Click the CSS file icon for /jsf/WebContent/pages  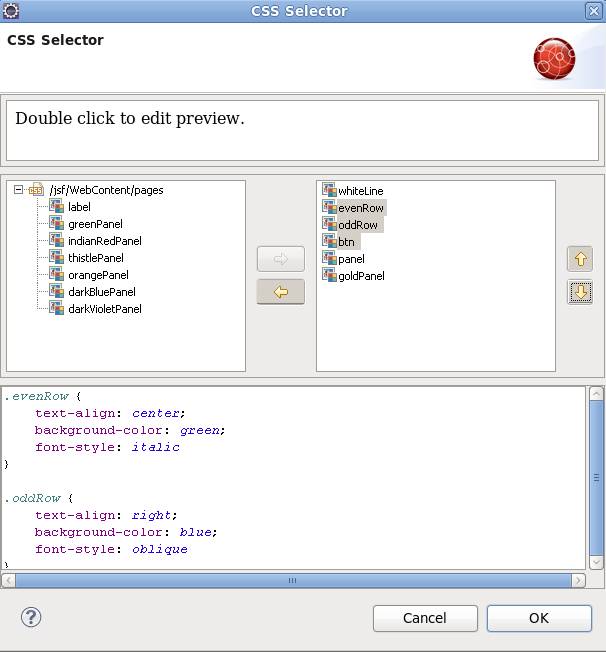pyautogui.click(x=36, y=190)
